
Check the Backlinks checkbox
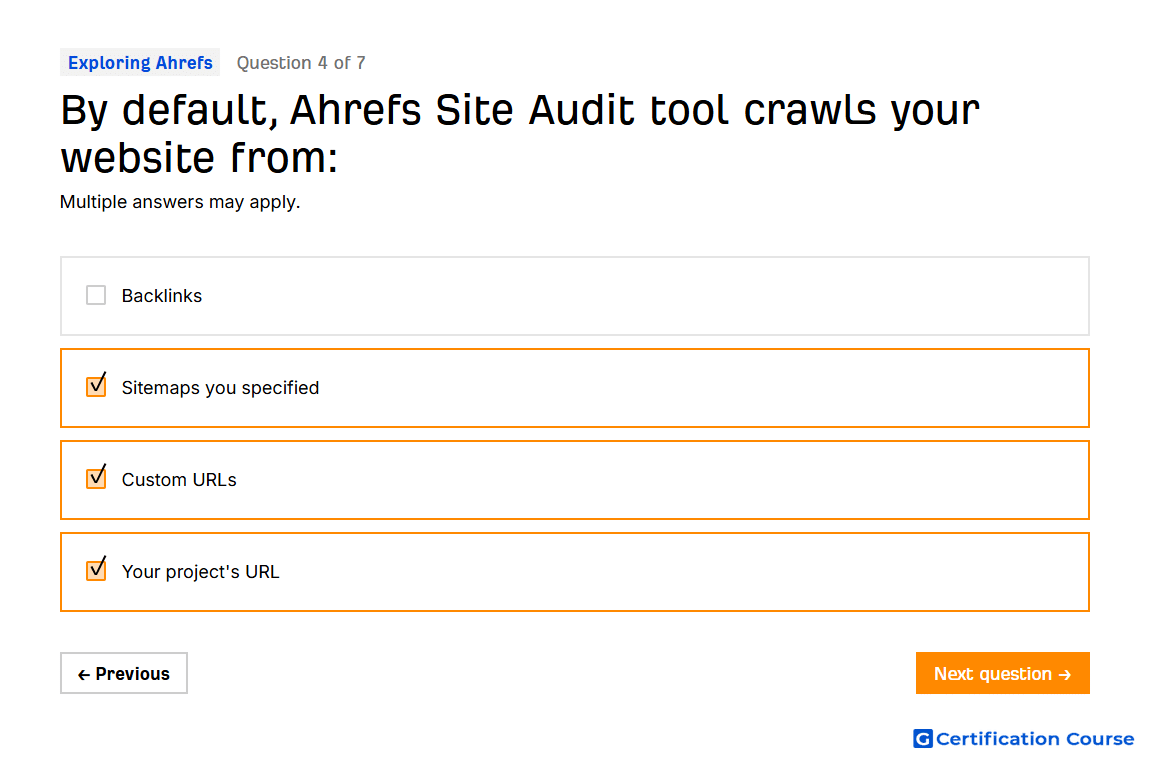pos(96,295)
